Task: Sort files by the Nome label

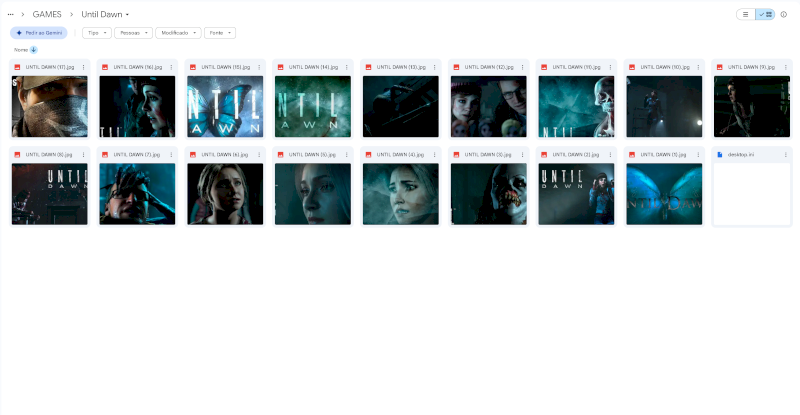Action: point(21,50)
